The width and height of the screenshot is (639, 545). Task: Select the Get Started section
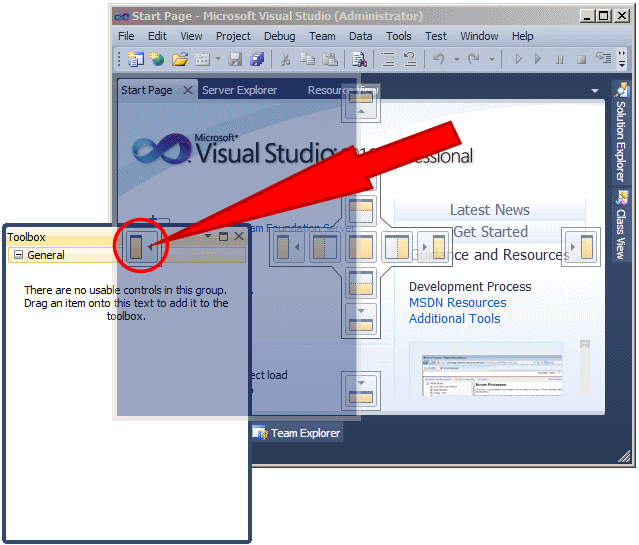tap(490, 232)
